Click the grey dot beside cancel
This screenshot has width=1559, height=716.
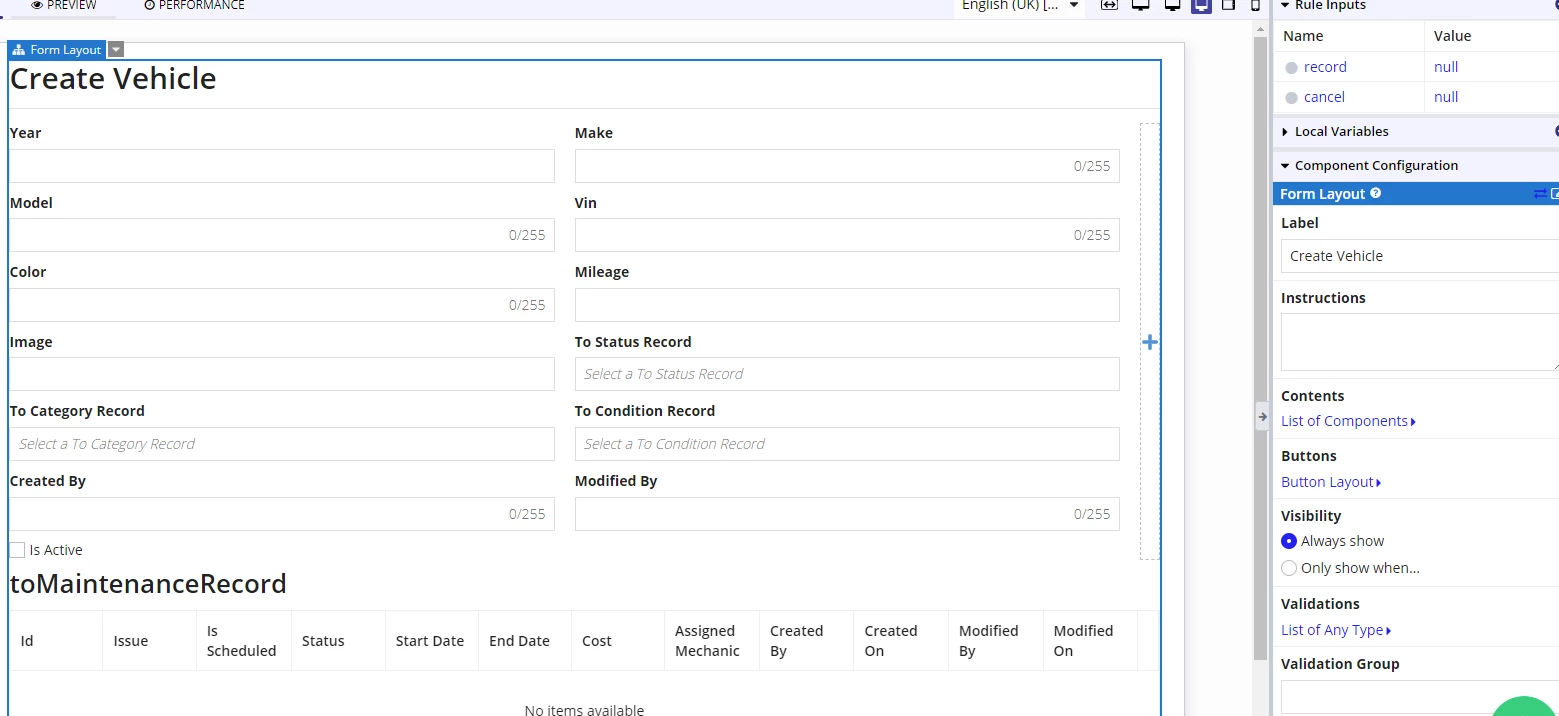(x=1291, y=98)
